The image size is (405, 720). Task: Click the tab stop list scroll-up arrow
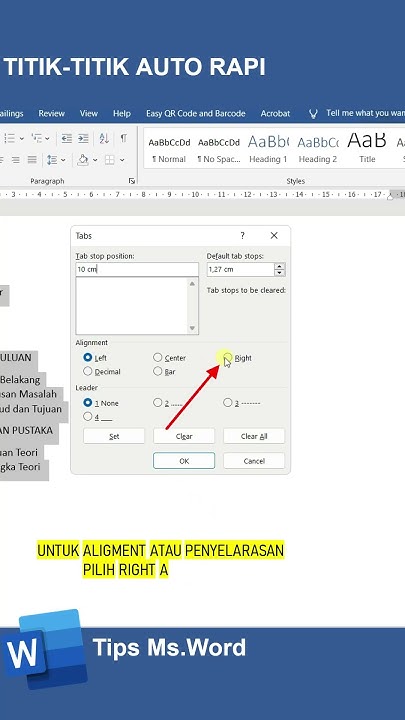[192, 283]
